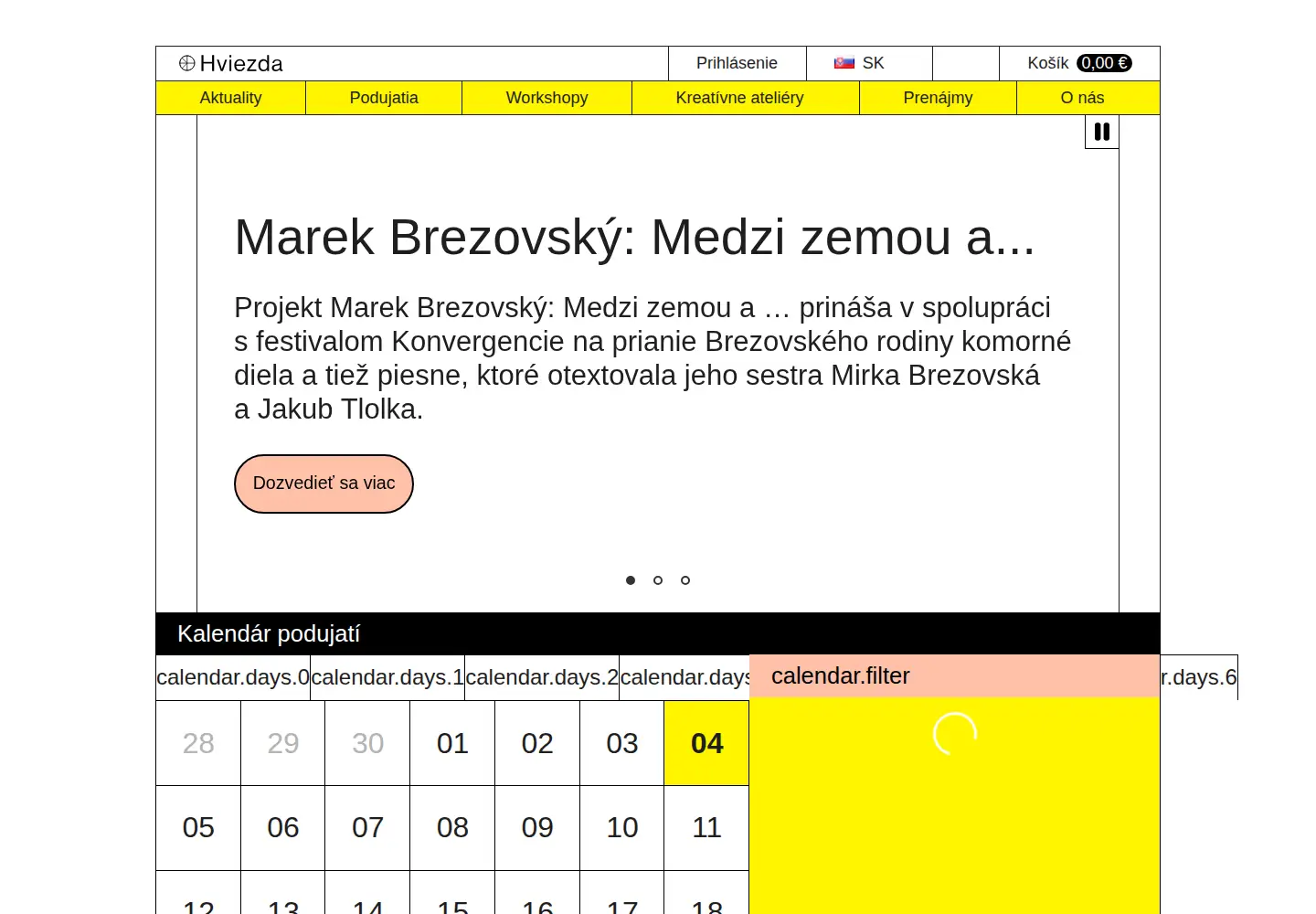Select calendar day 09
Viewport: 1316px width, 914px height.
pos(537,828)
